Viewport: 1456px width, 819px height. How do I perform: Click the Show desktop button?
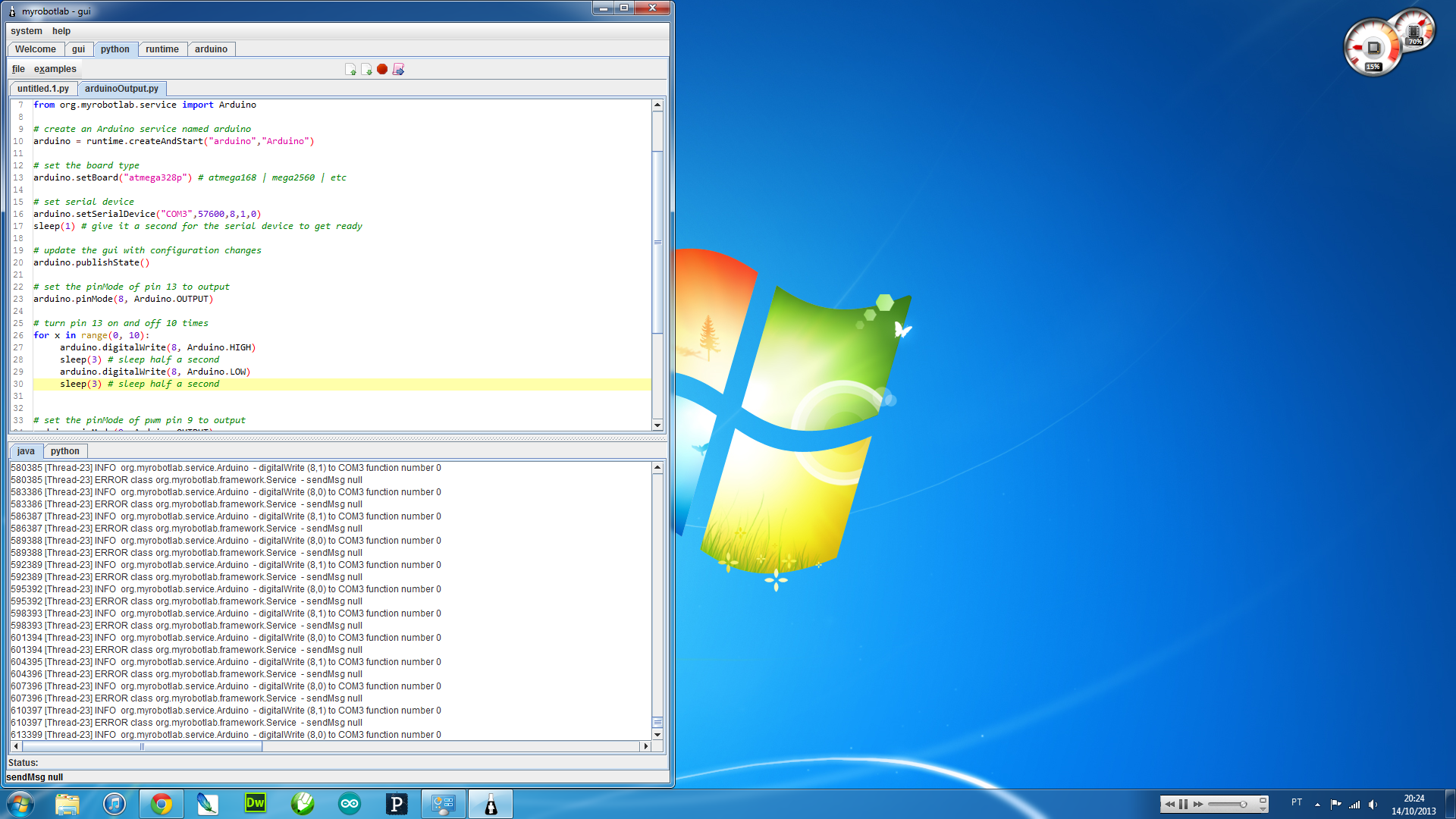point(1450,804)
